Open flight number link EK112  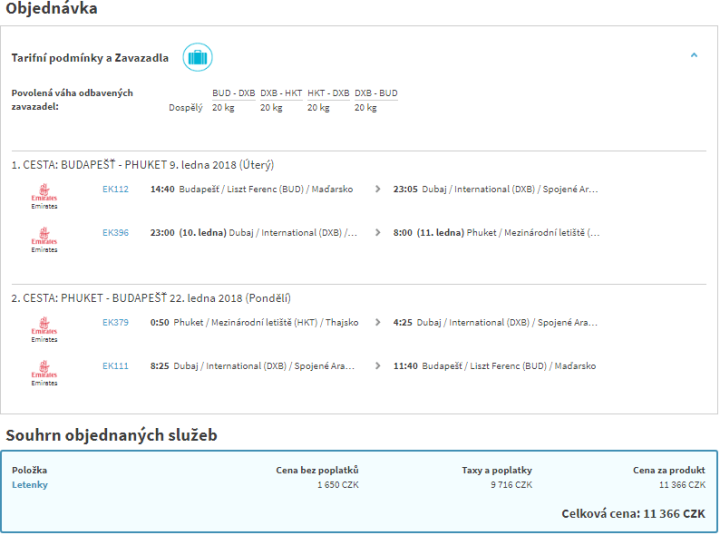115,188
